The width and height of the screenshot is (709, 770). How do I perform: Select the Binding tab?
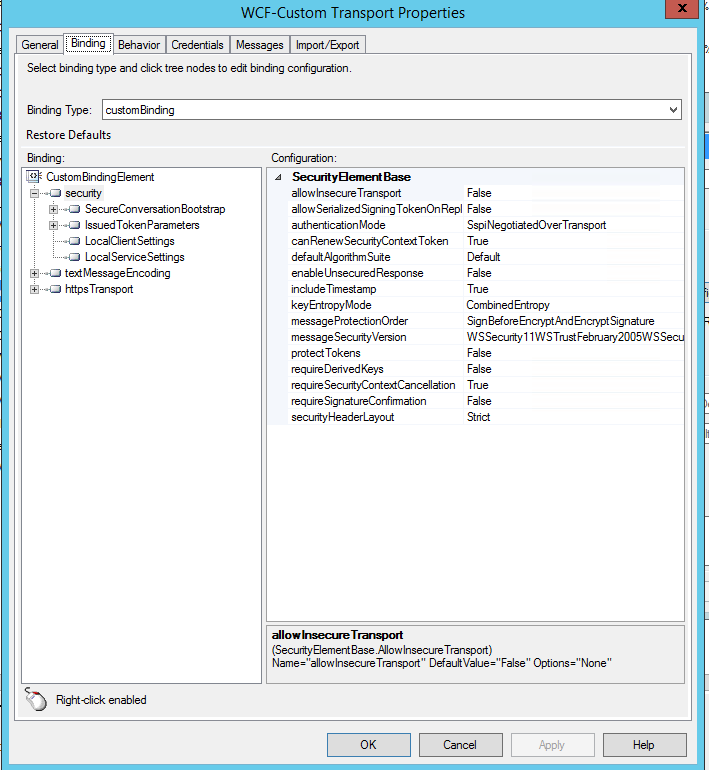click(x=88, y=43)
